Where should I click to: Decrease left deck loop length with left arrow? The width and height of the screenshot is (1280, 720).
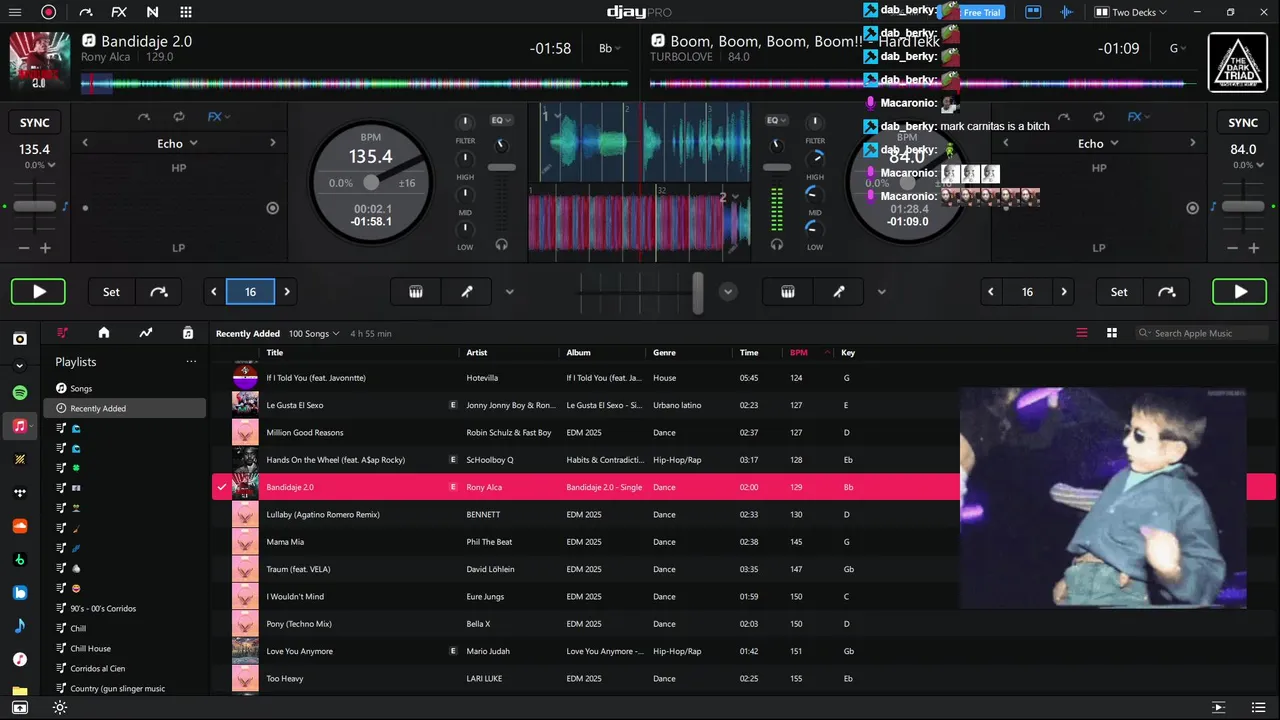pyautogui.click(x=214, y=292)
